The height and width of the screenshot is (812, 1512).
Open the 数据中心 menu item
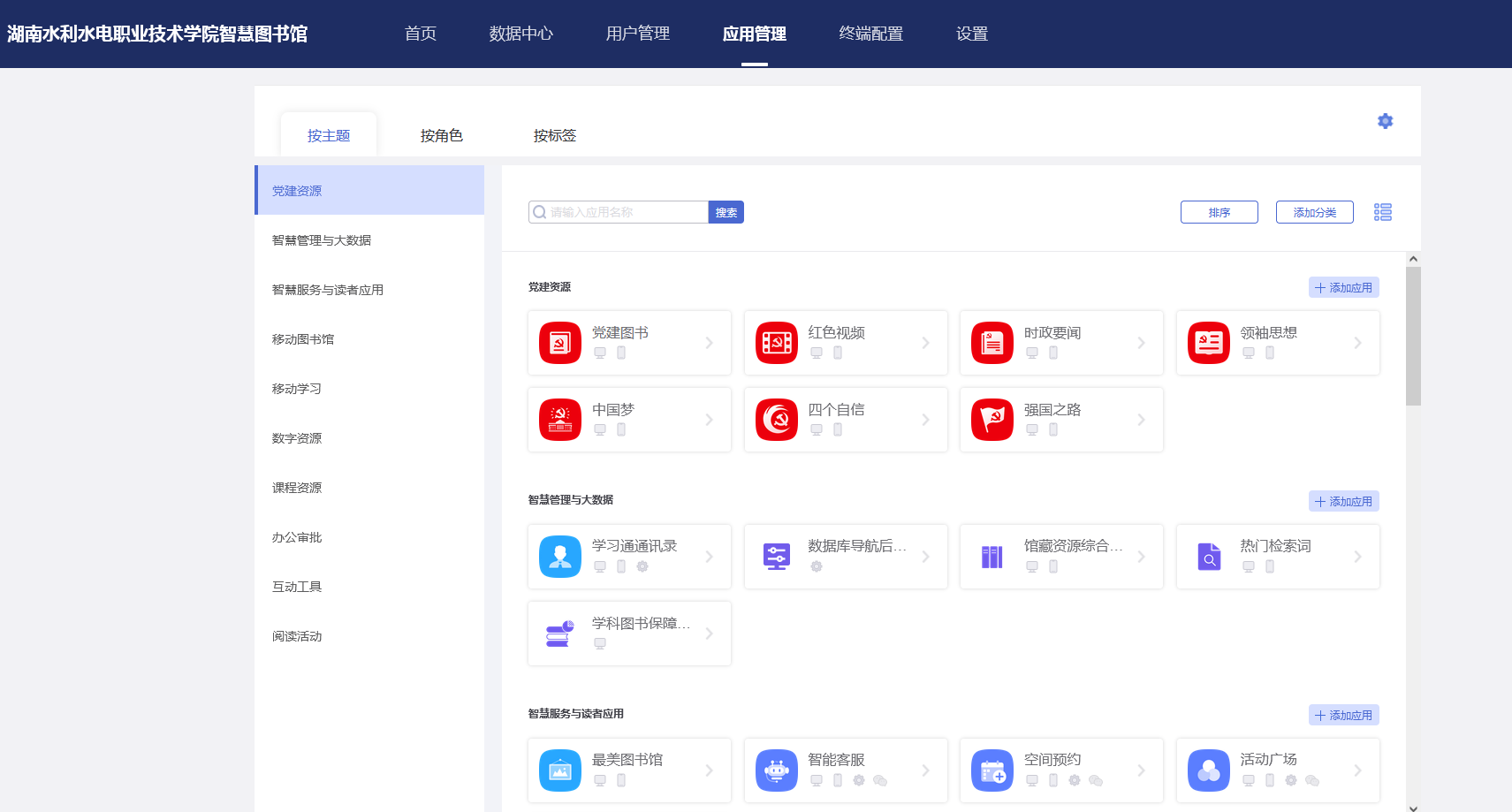point(520,34)
